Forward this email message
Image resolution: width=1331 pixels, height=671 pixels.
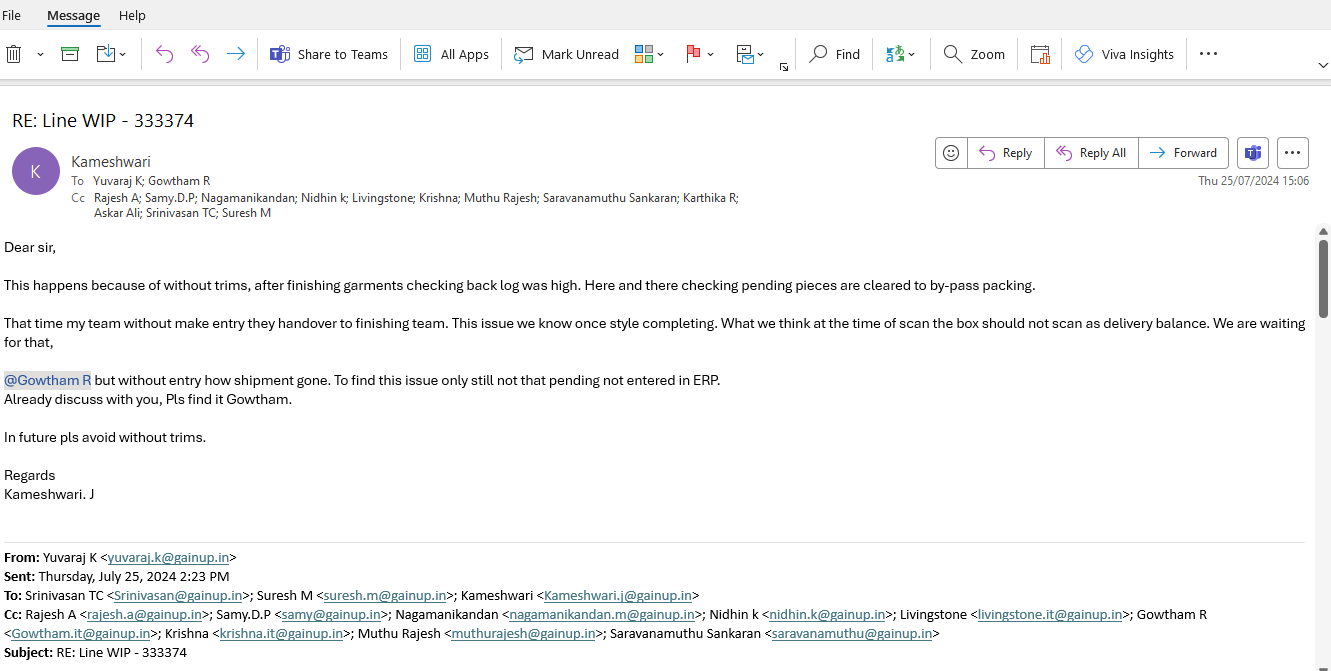[x=1184, y=153]
